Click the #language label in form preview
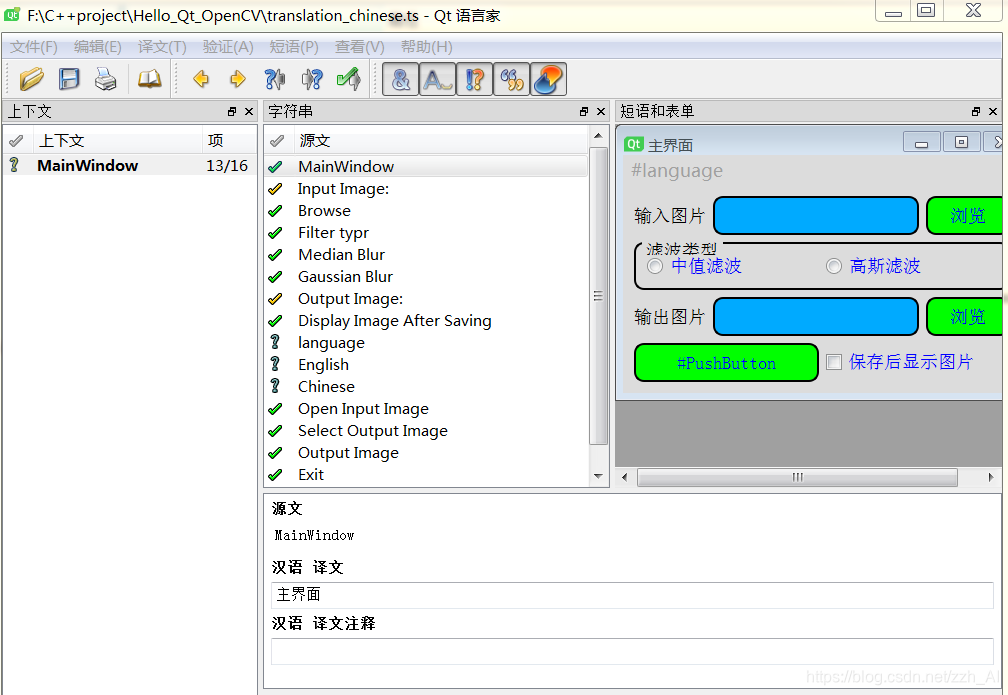This screenshot has height=695, width=1008. (676, 170)
